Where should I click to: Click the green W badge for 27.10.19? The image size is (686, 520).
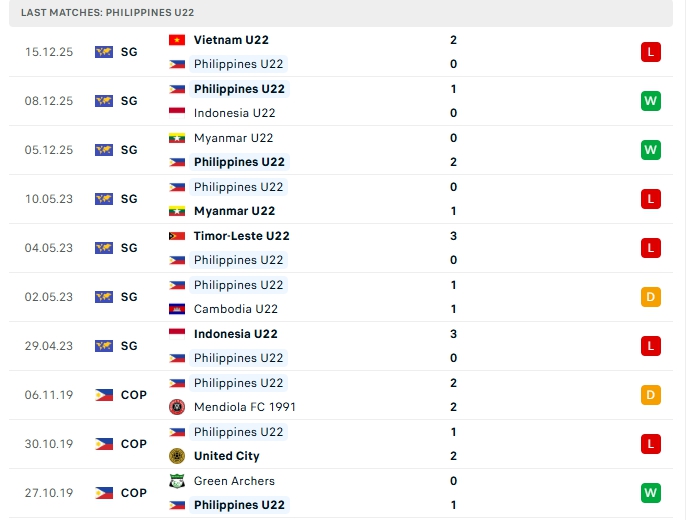click(651, 493)
